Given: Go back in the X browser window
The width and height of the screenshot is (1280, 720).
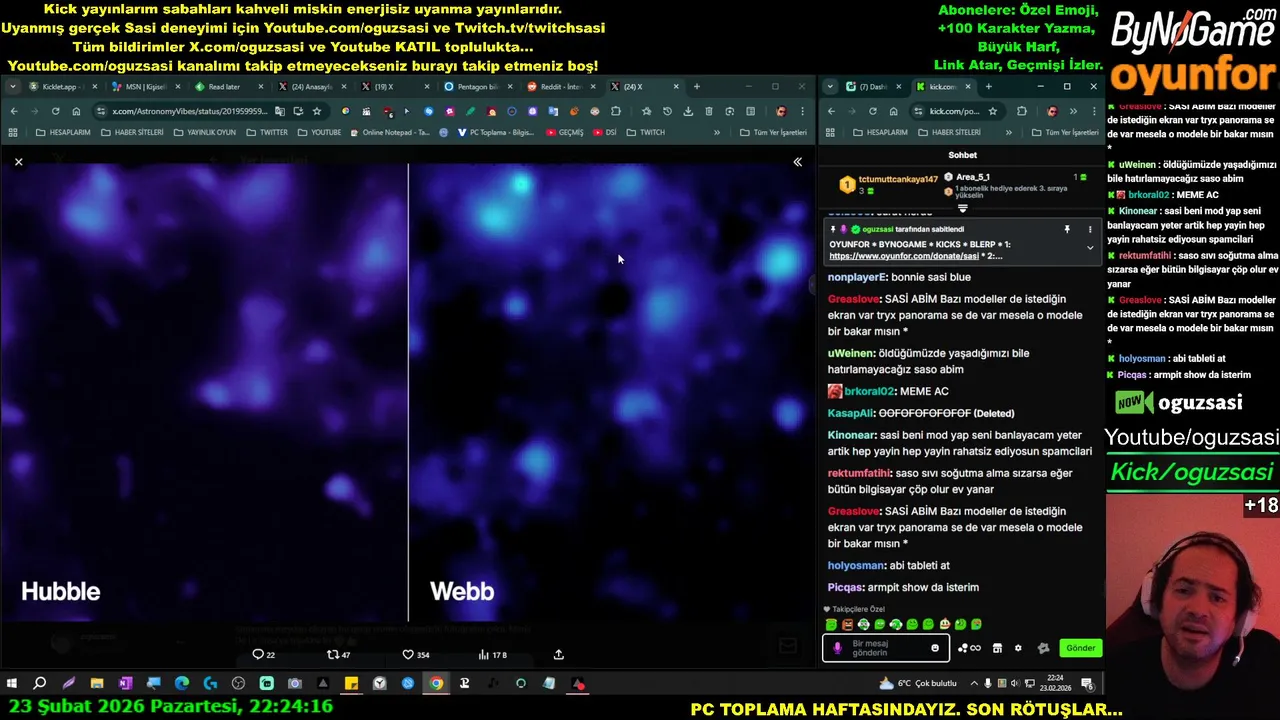Looking at the screenshot, I should pos(14,111).
